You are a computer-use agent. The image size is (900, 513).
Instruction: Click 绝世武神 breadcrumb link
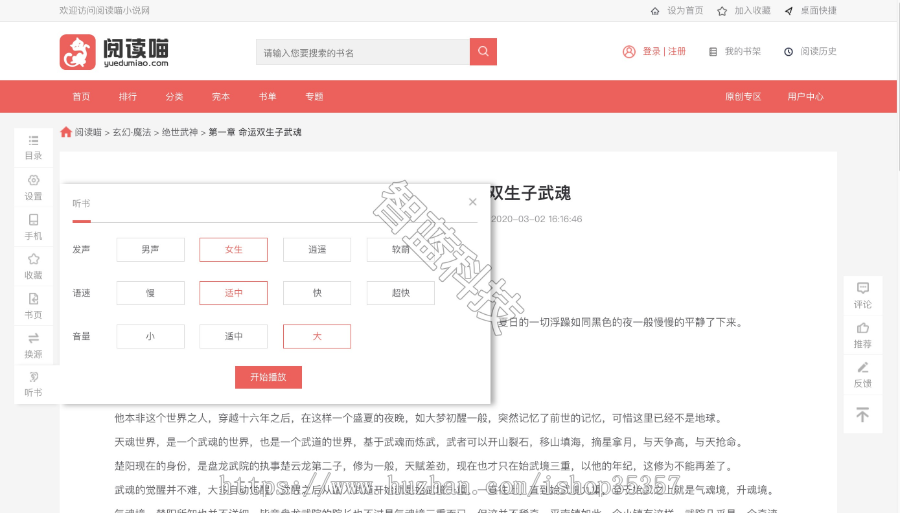pos(180,132)
